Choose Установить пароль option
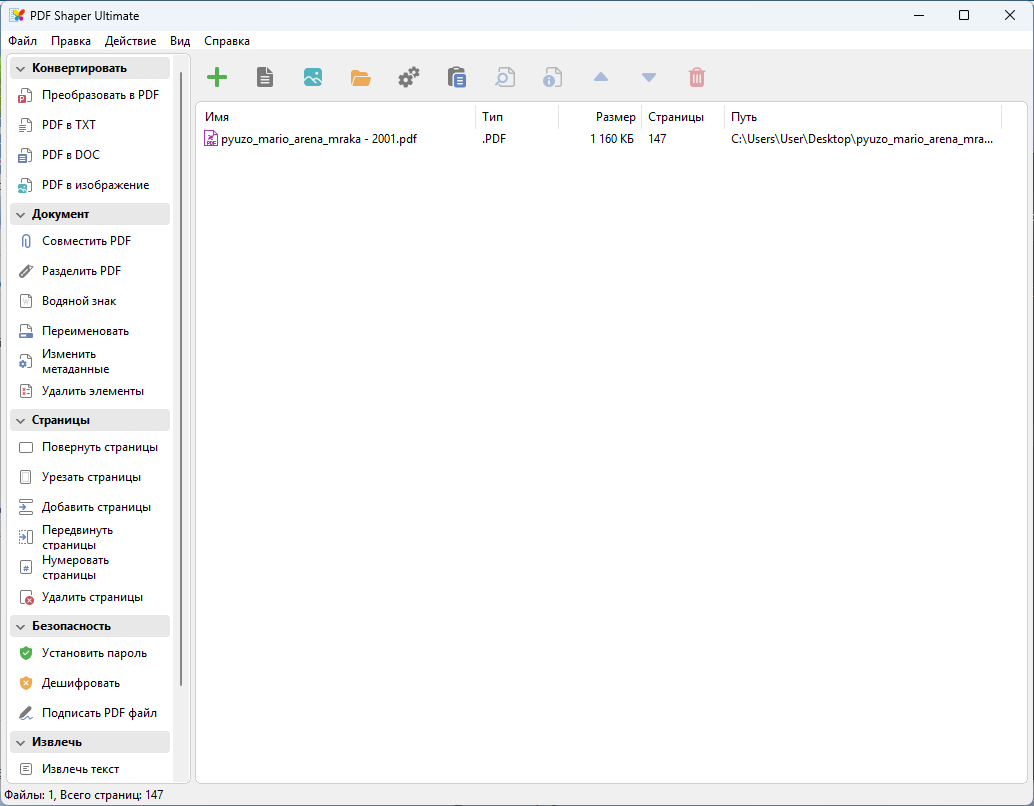The width and height of the screenshot is (1034, 806). point(94,653)
